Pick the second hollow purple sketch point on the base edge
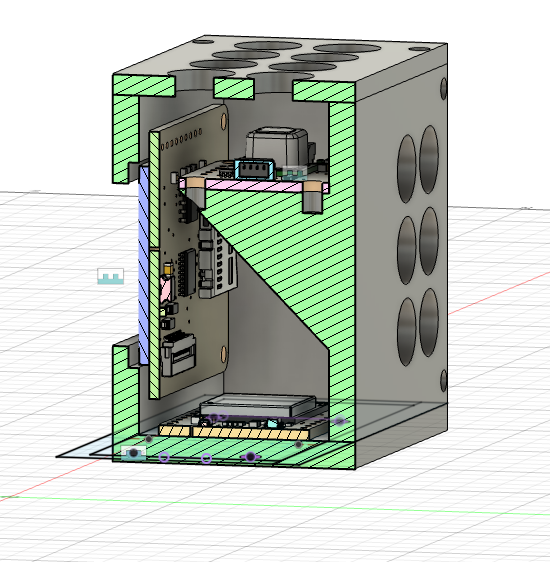Image resolution: width=550 pixels, height=562 pixels. tap(206, 458)
